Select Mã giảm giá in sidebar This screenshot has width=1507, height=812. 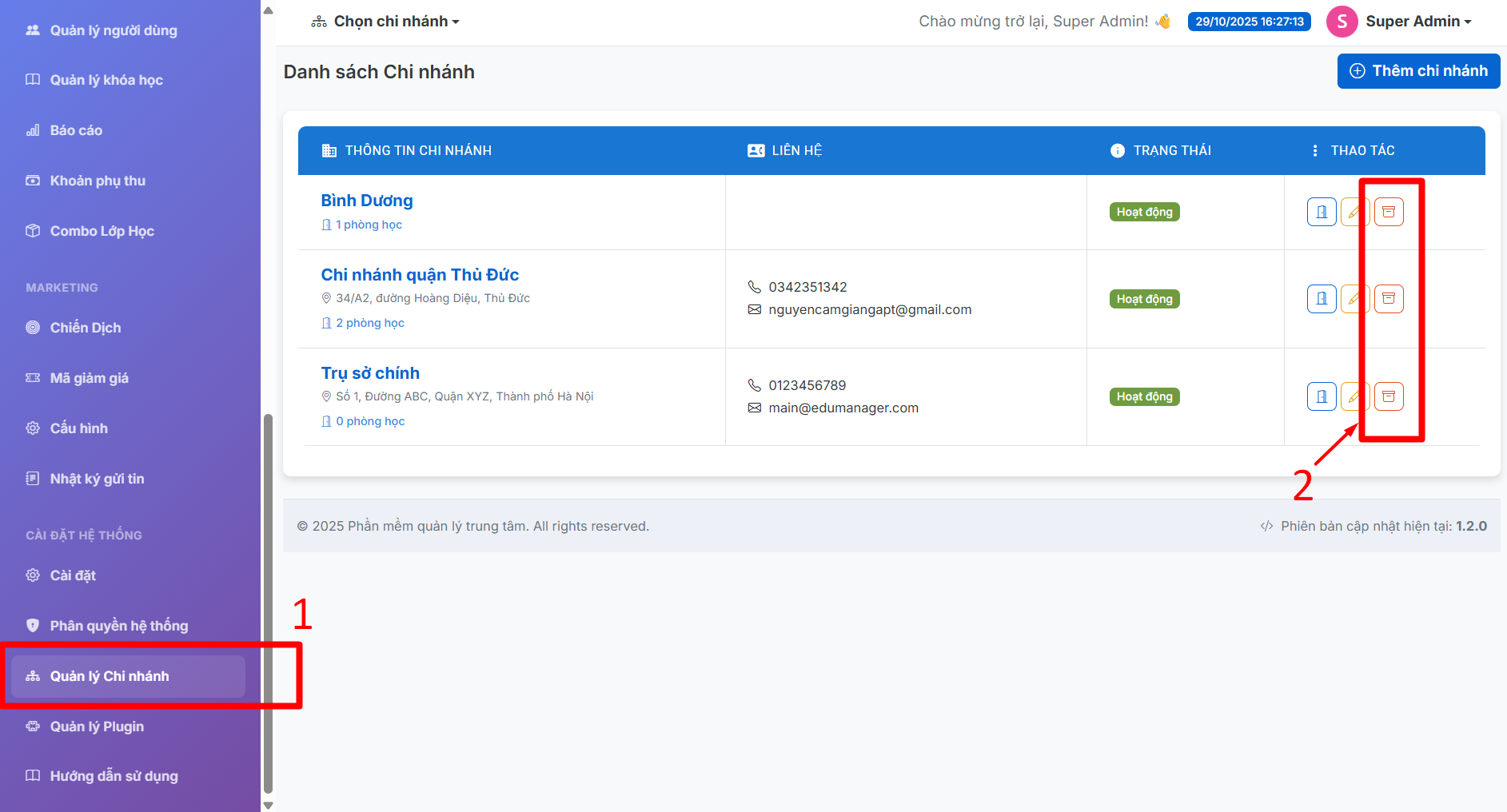point(89,378)
